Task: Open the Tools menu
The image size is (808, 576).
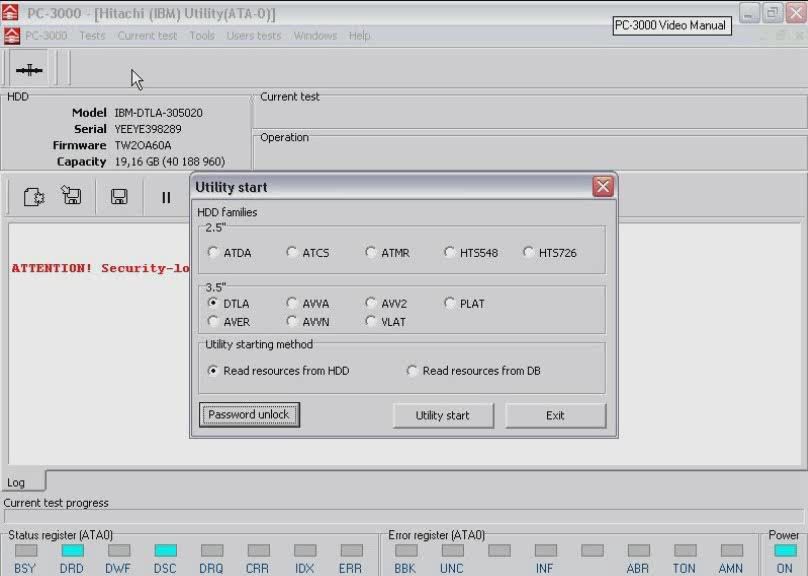Action: pos(201,36)
